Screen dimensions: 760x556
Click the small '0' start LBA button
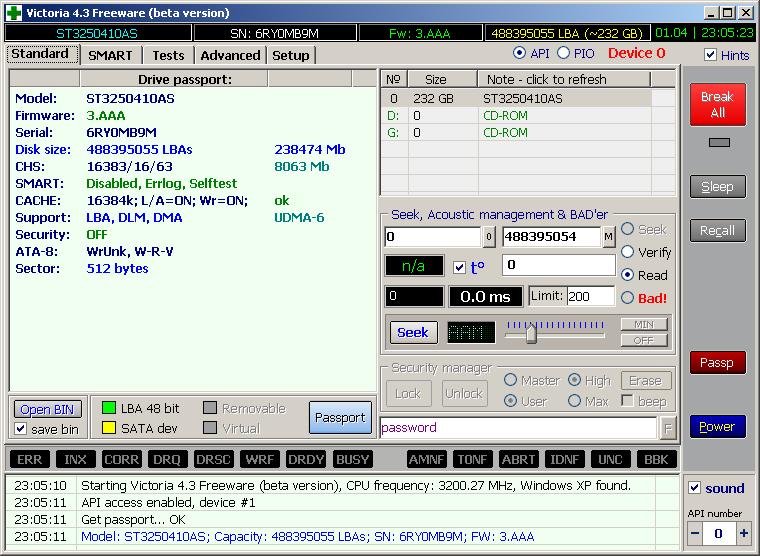[x=489, y=237]
